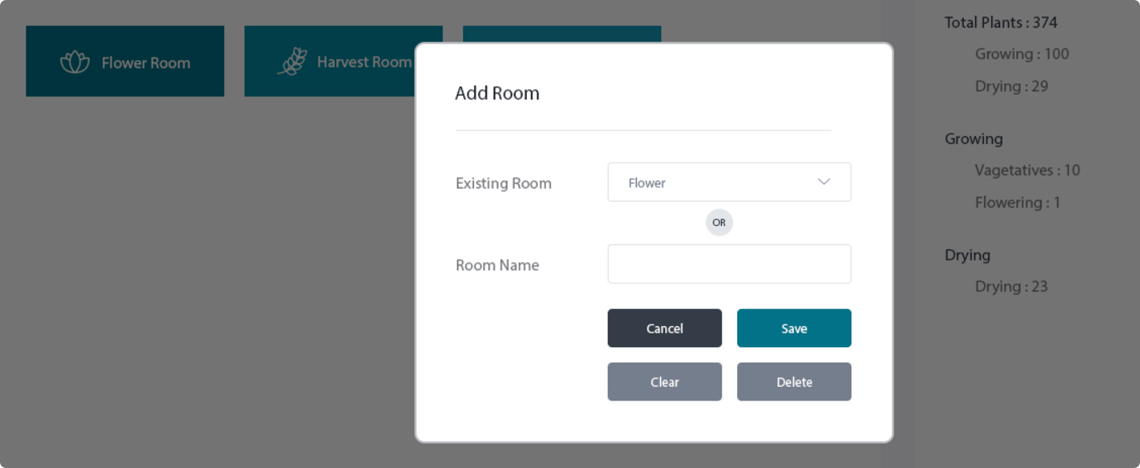Click the wheat harvest icon
The height and width of the screenshot is (468, 1140).
(x=292, y=62)
